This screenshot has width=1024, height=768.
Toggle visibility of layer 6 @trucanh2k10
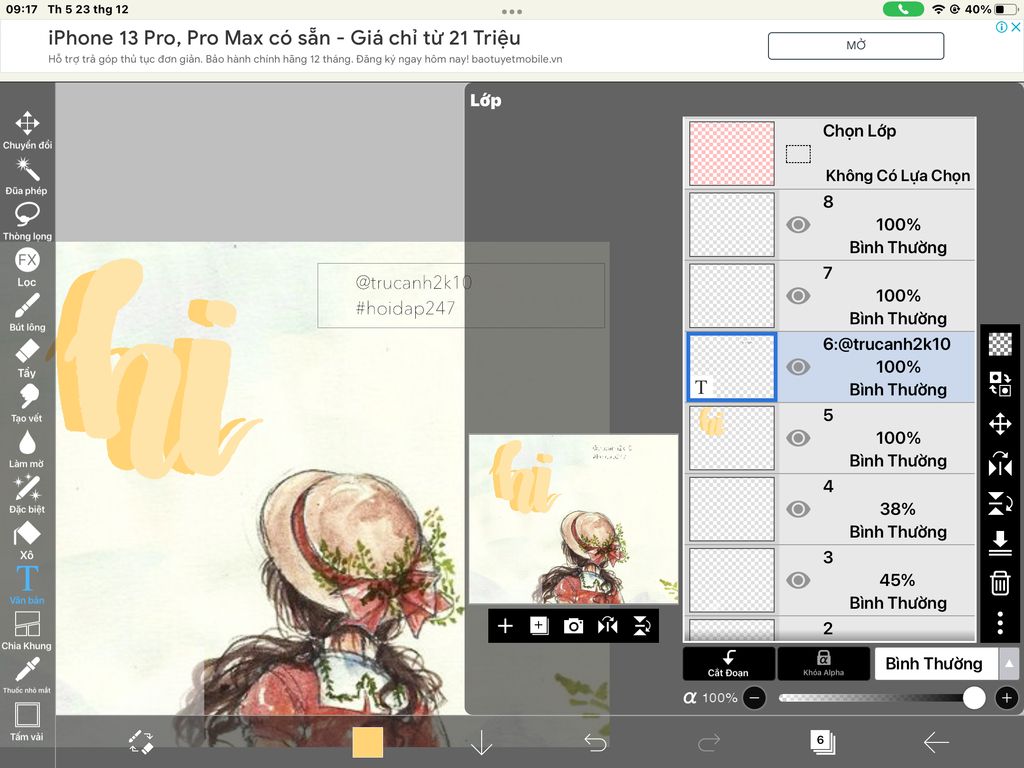click(x=797, y=367)
